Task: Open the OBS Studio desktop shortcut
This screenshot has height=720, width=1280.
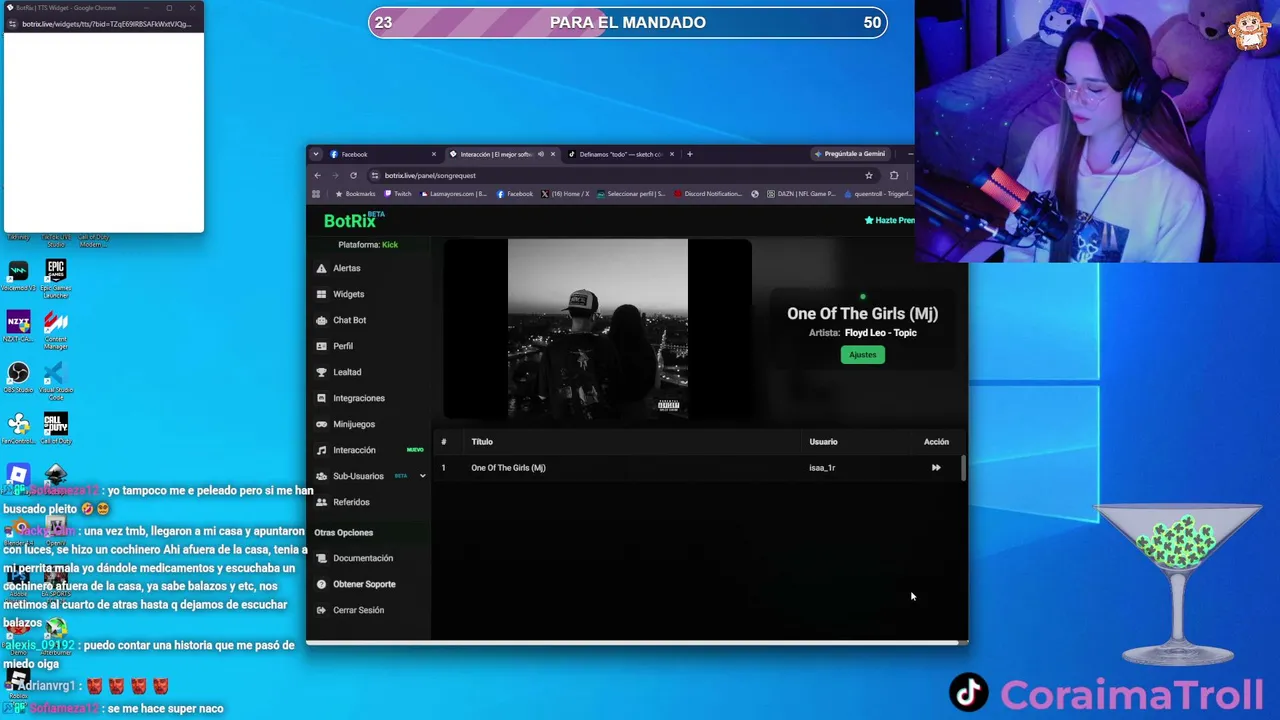Action: click(x=18, y=377)
